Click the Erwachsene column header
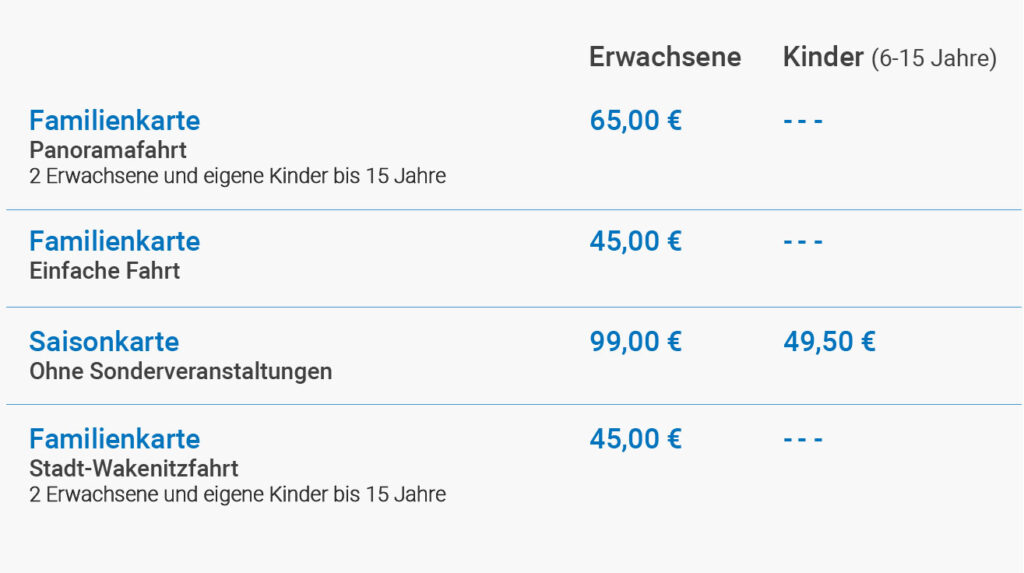Image resolution: width=1024 pixels, height=573 pixels. click(x=665, y=57)
